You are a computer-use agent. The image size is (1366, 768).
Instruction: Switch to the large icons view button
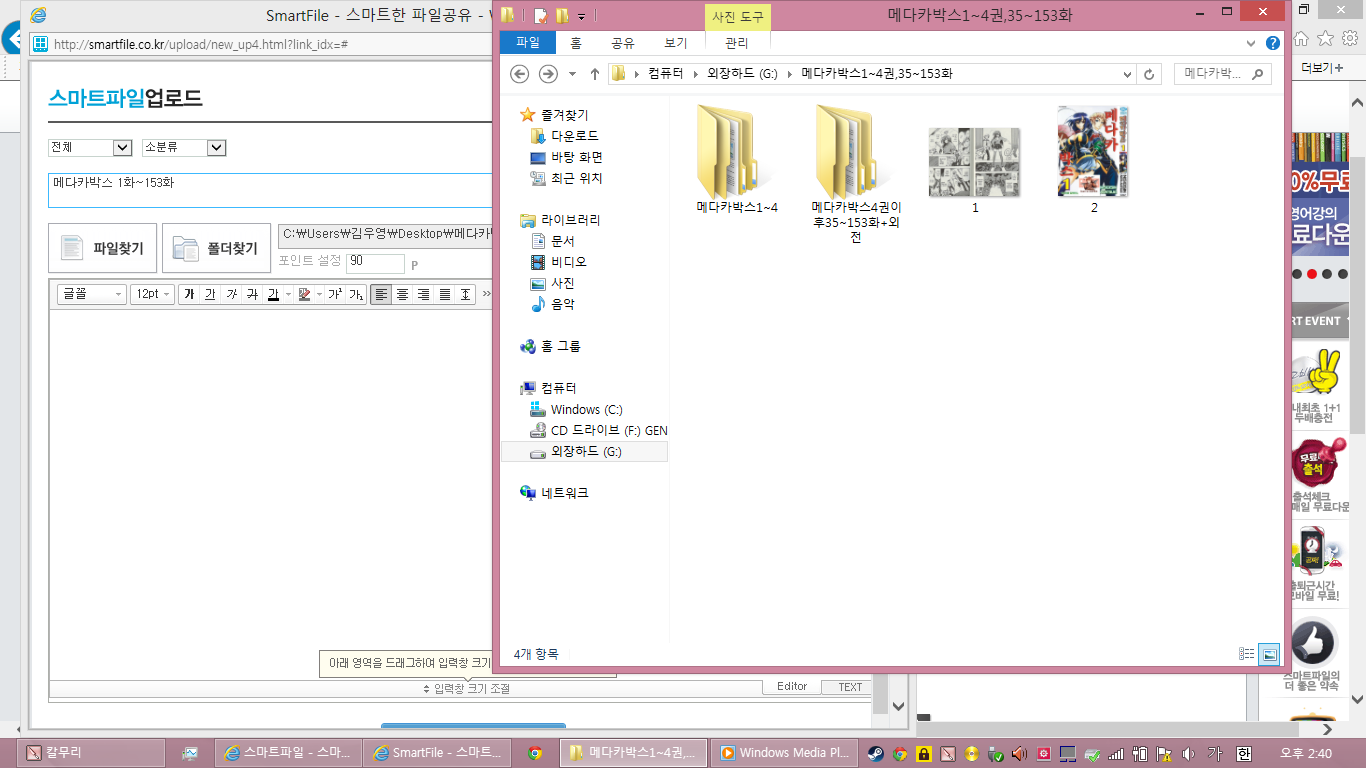click(1269, 654)
